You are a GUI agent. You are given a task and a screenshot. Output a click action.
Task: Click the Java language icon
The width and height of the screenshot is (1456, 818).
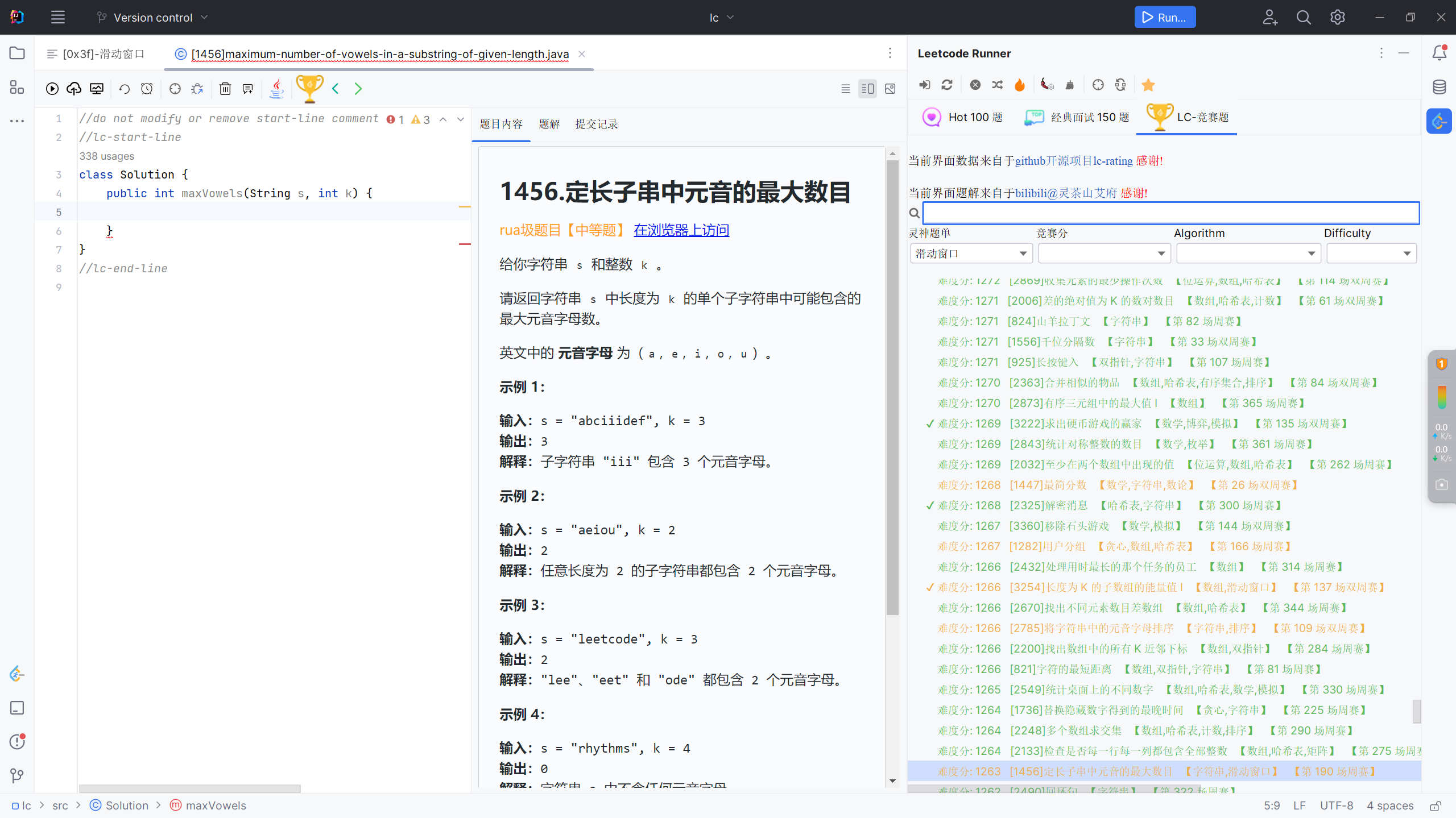tap(276, 89)
